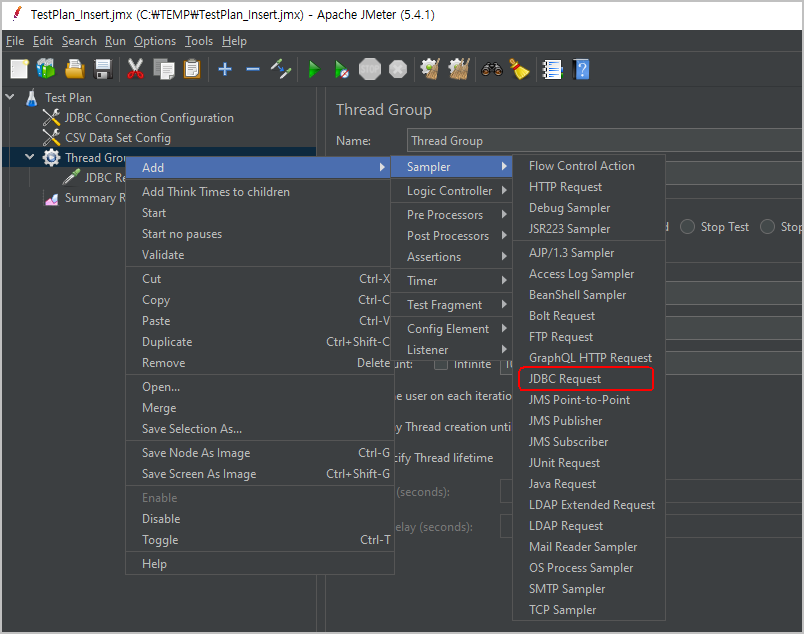Click the Test Plan flask icon
804x634 pixels.
32,97
